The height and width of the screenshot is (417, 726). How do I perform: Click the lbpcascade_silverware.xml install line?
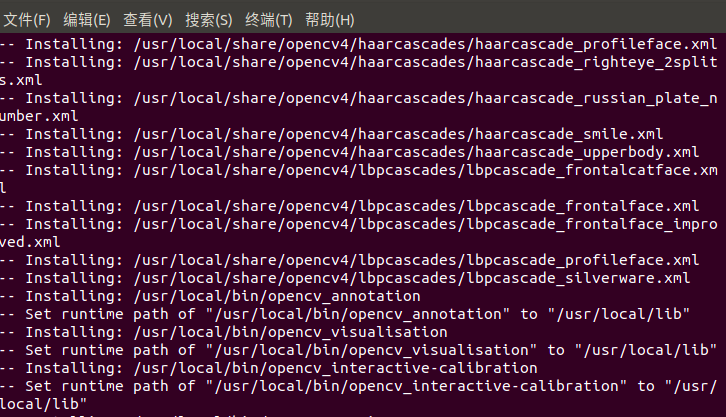[x=345, y=278]
